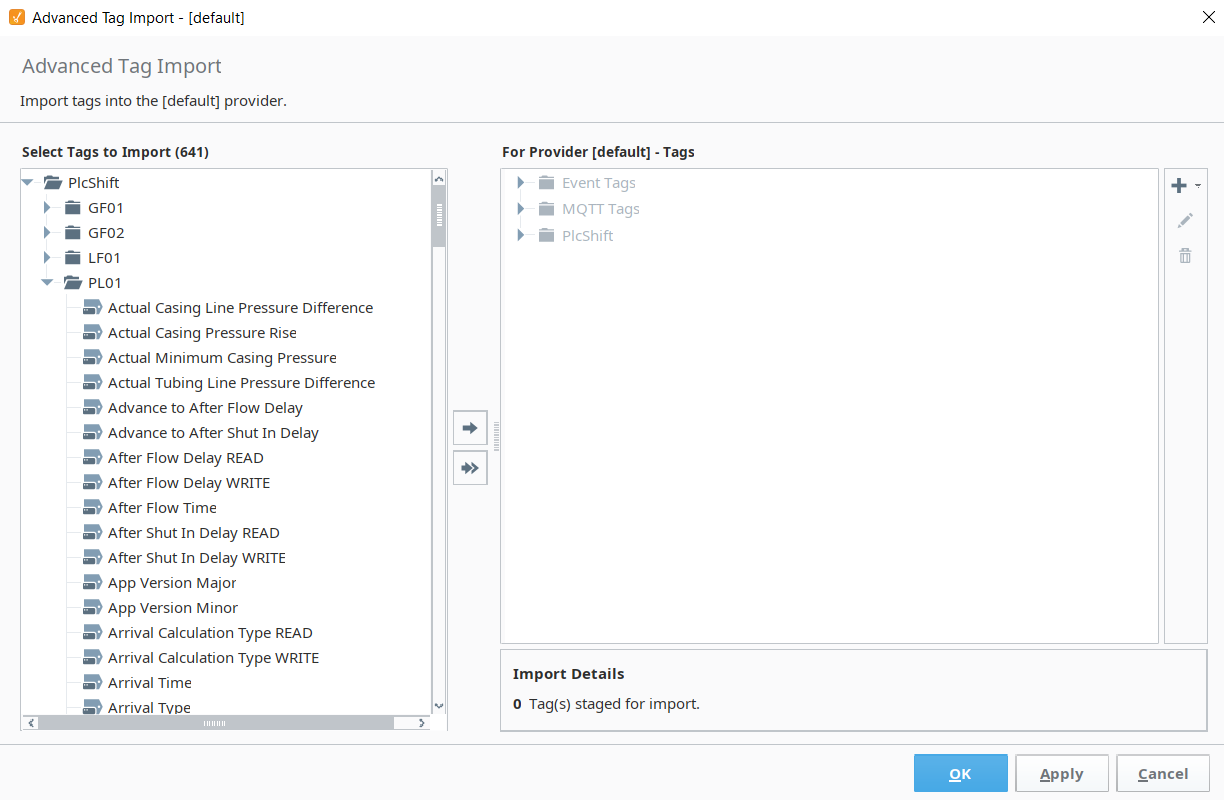The image size is (1224, 800).
Task: Click the double-arrow stage all tags button
Action: [x=470, y=467]
